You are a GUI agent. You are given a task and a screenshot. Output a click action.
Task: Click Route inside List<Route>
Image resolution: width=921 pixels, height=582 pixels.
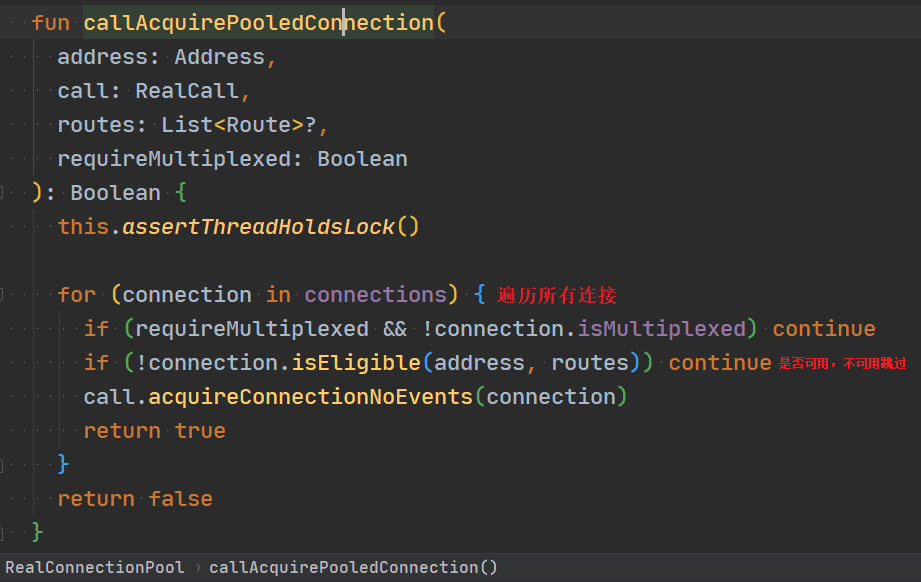click(x=258, y=125)
